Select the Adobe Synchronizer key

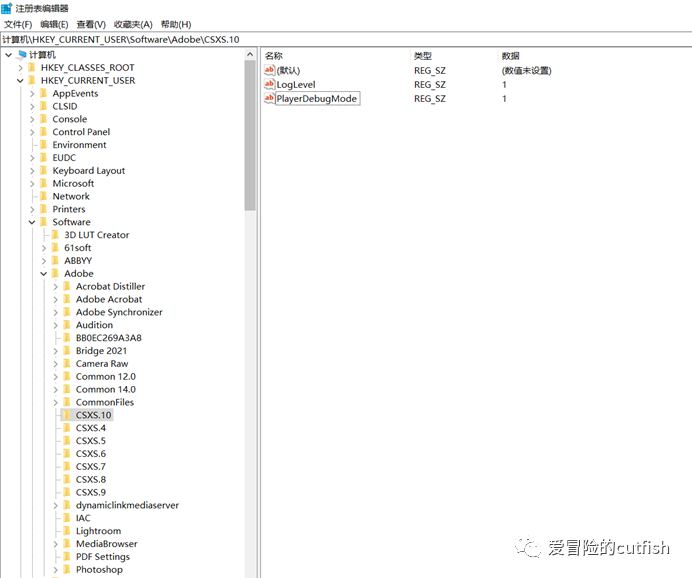119,312
